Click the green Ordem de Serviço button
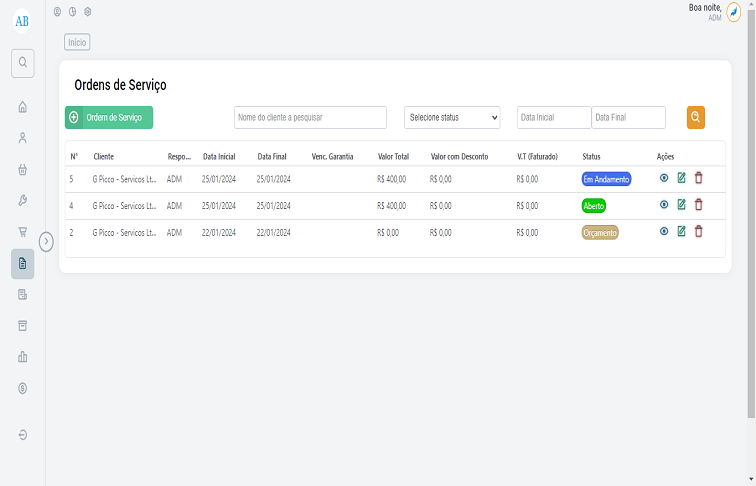 [x=109, y=117]
